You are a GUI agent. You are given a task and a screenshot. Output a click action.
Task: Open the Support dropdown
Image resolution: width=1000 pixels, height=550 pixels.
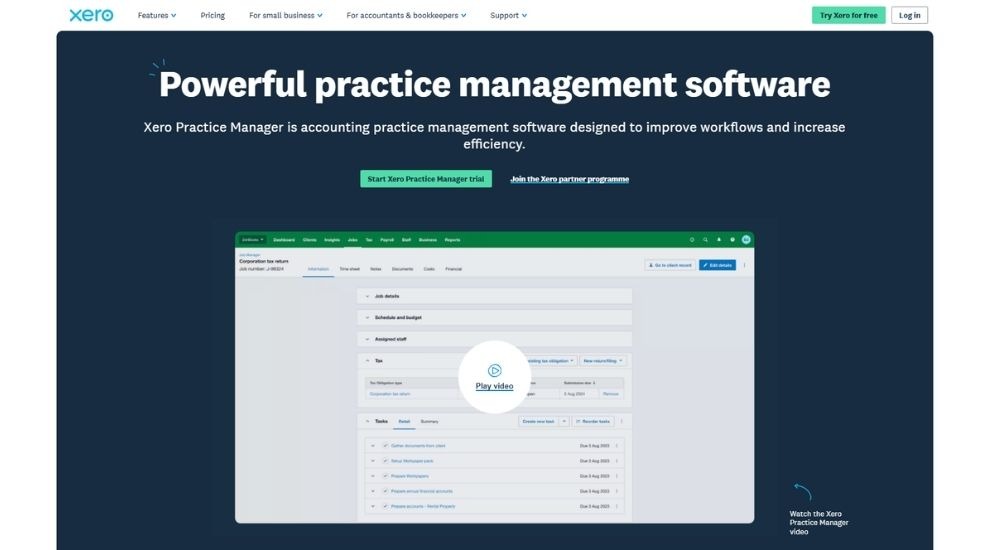click(508, 15)
